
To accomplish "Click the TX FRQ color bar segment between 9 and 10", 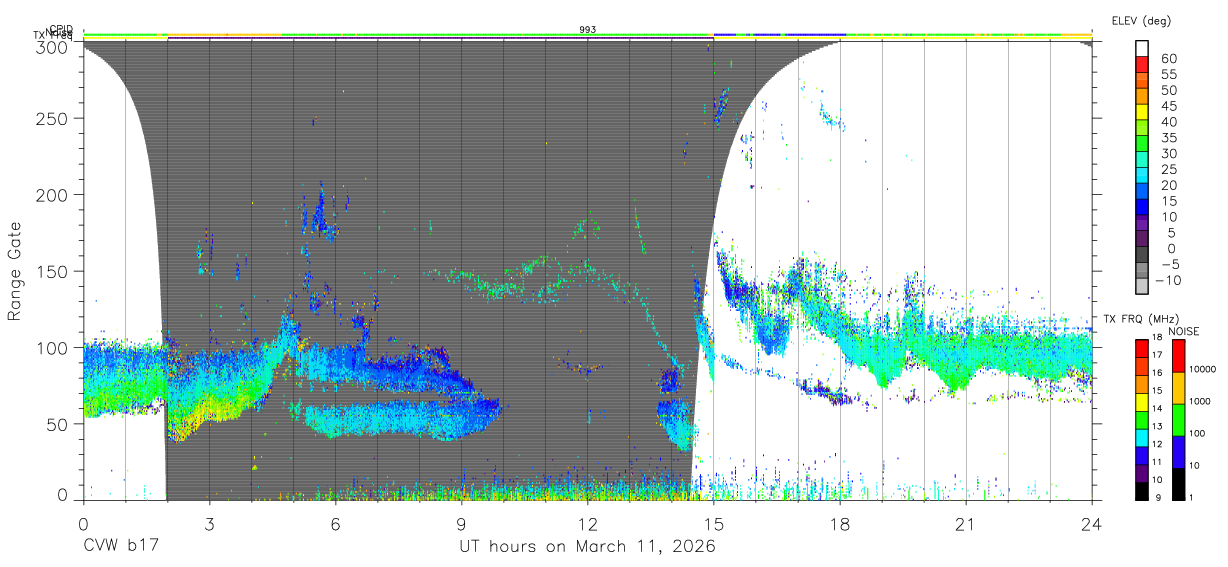I will (1142, 490).
